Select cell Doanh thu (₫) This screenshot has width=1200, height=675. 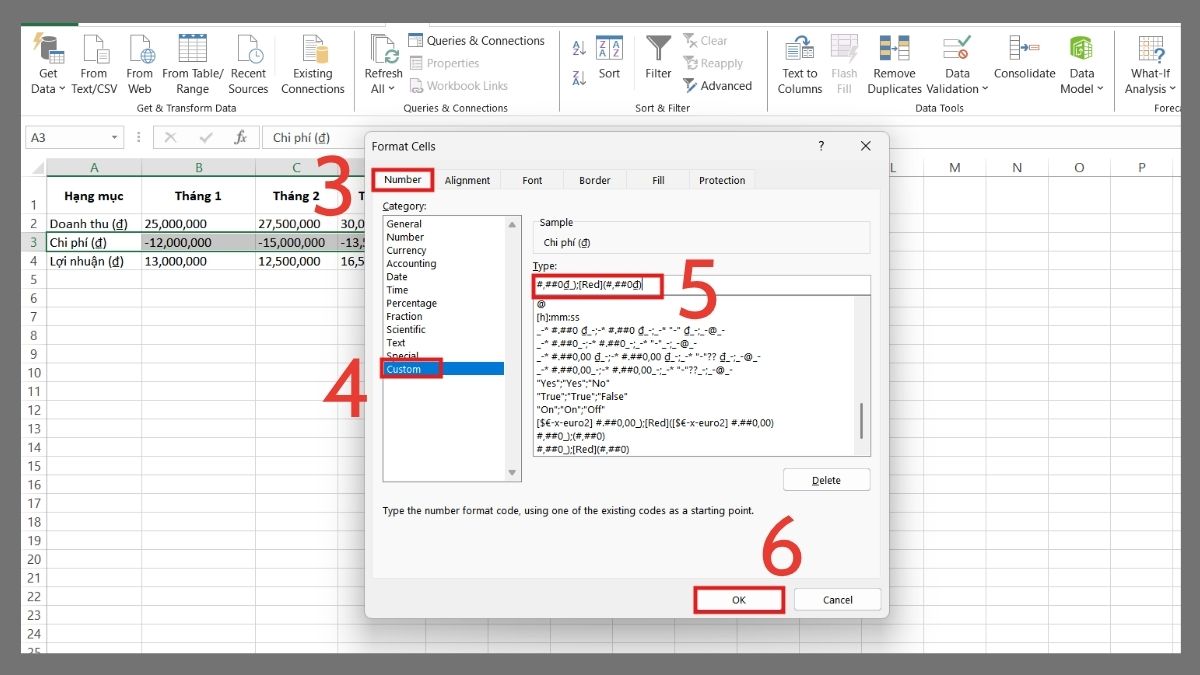pyautogui.click(x=94, y=224)
